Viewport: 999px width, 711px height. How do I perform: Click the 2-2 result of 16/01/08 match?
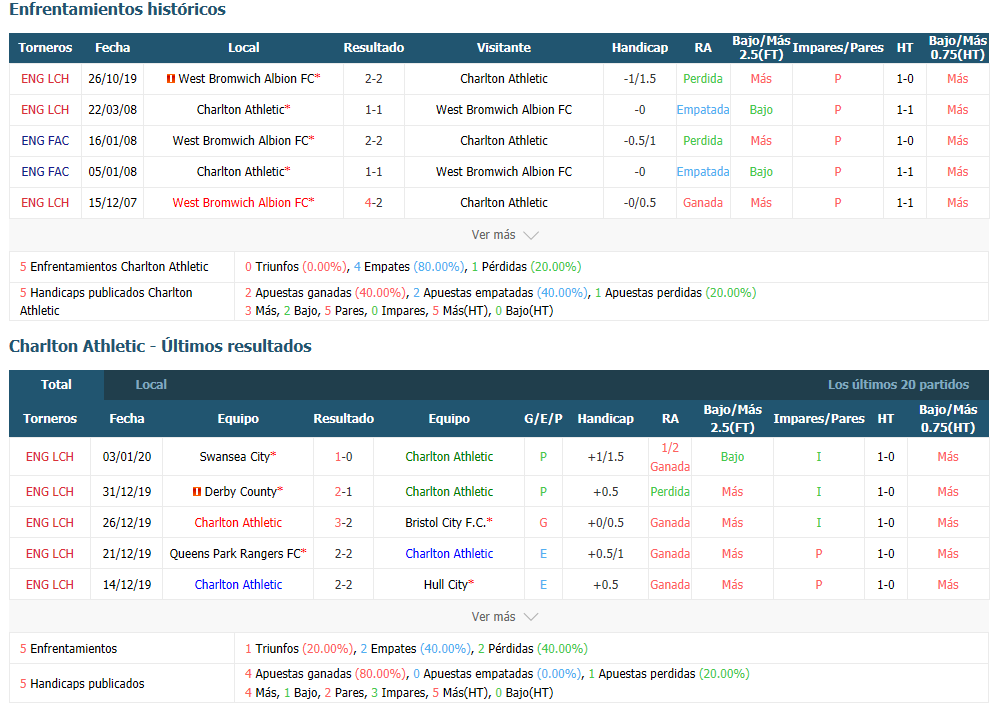(x=374, y=141)
